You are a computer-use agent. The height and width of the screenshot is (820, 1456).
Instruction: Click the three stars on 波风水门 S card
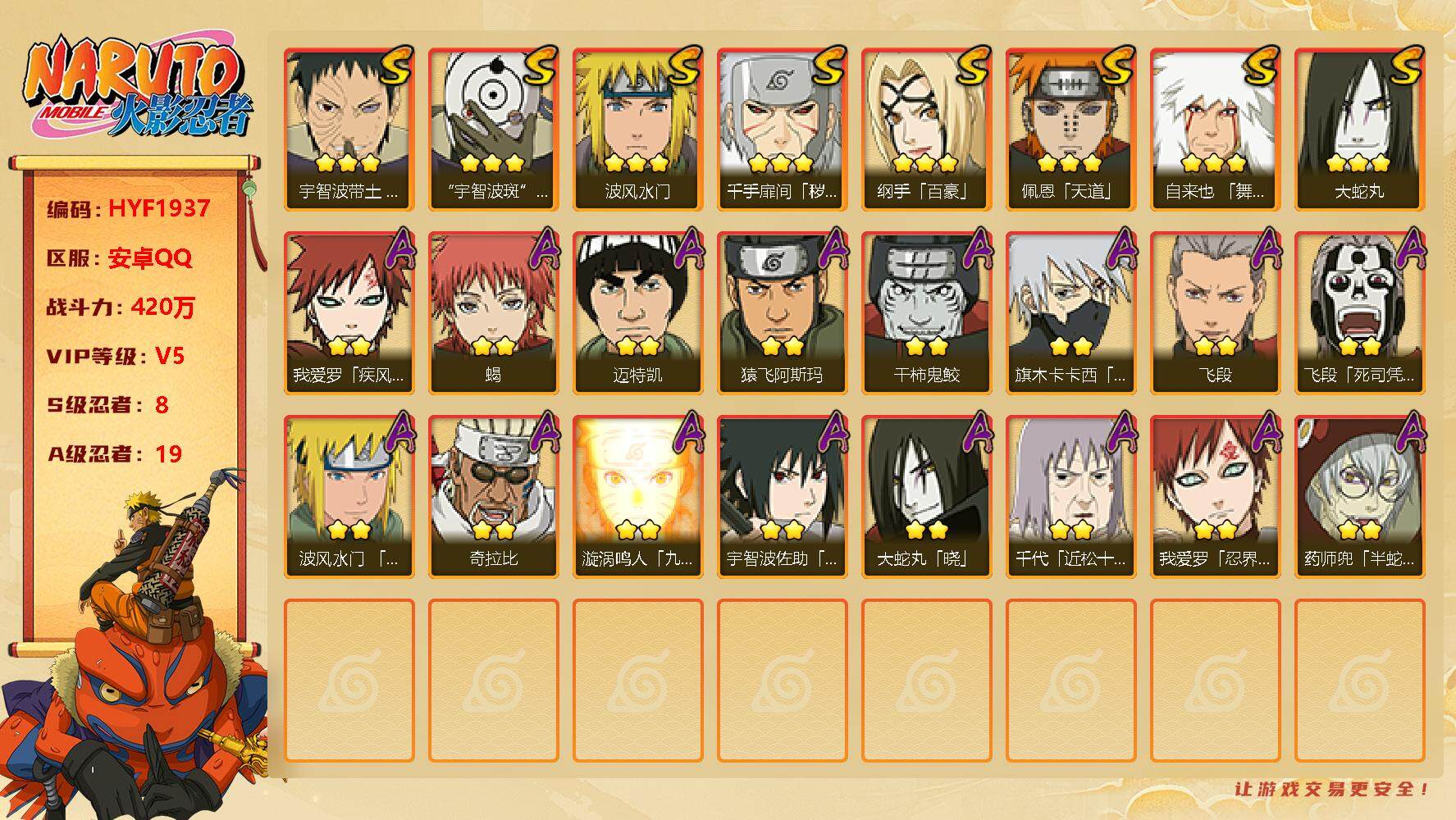pyautogui.click(x=637, y=162)
